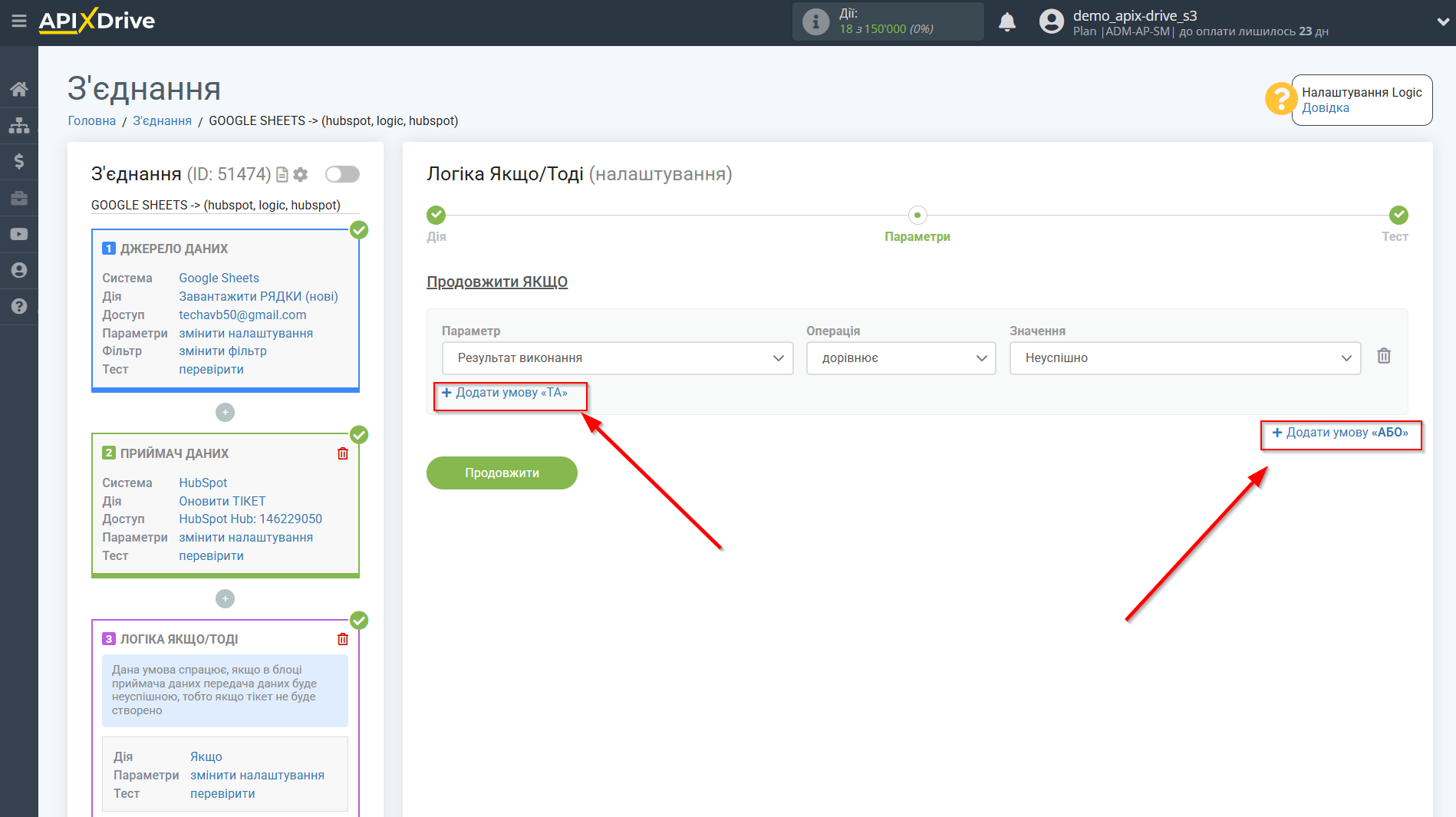Image resolution: width=1456 pixels, height=817 pixels.
Task: Click the demo_apix-drive_s3 account name
Action: click(1135, 15)
